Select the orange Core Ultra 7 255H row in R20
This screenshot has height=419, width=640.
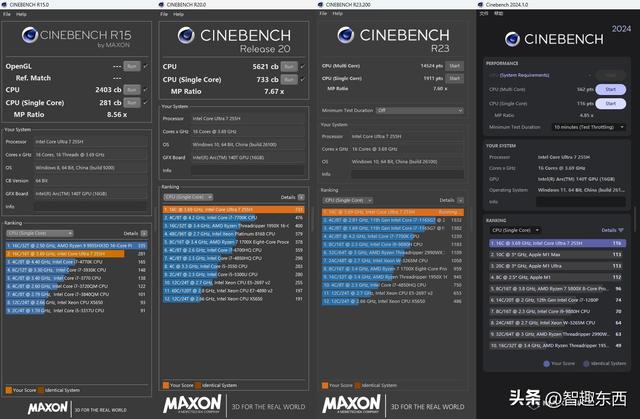click(233, 210)
